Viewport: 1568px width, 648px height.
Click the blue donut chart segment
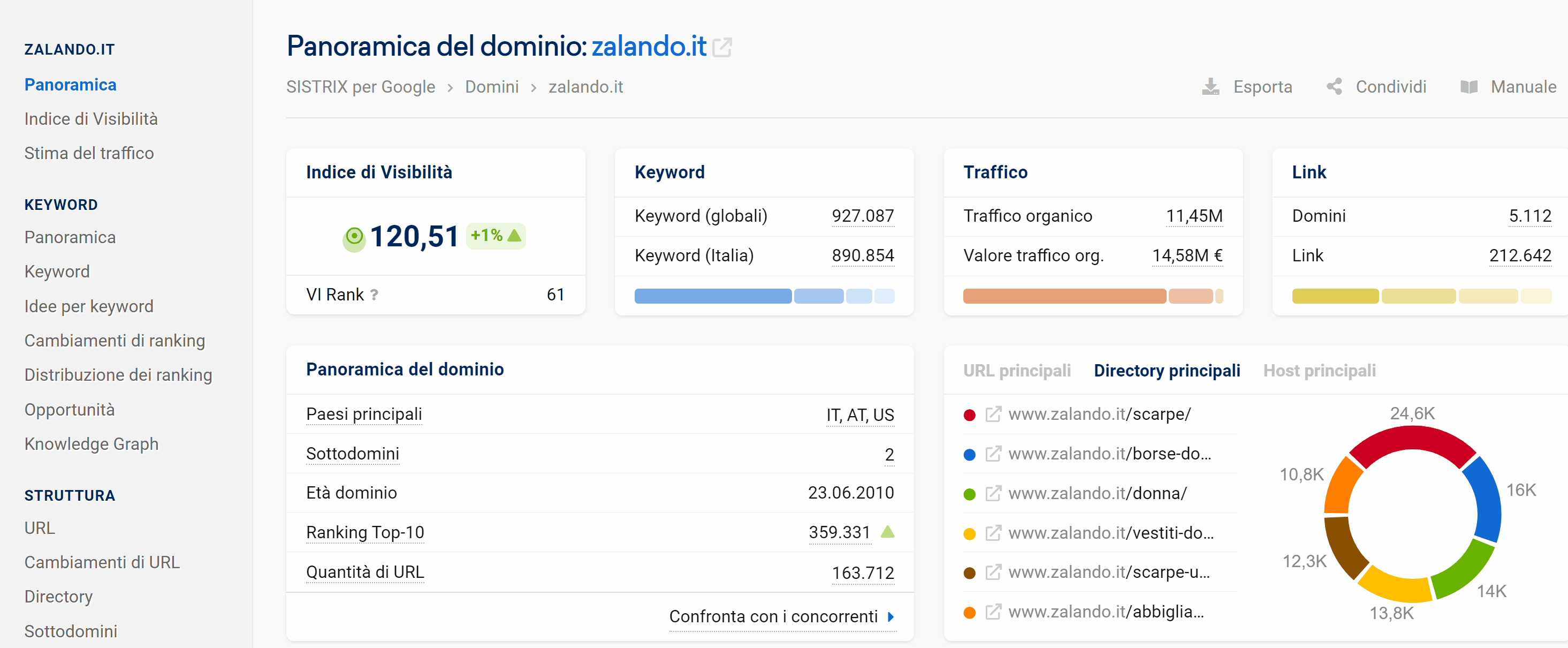tap(1488, 500)
